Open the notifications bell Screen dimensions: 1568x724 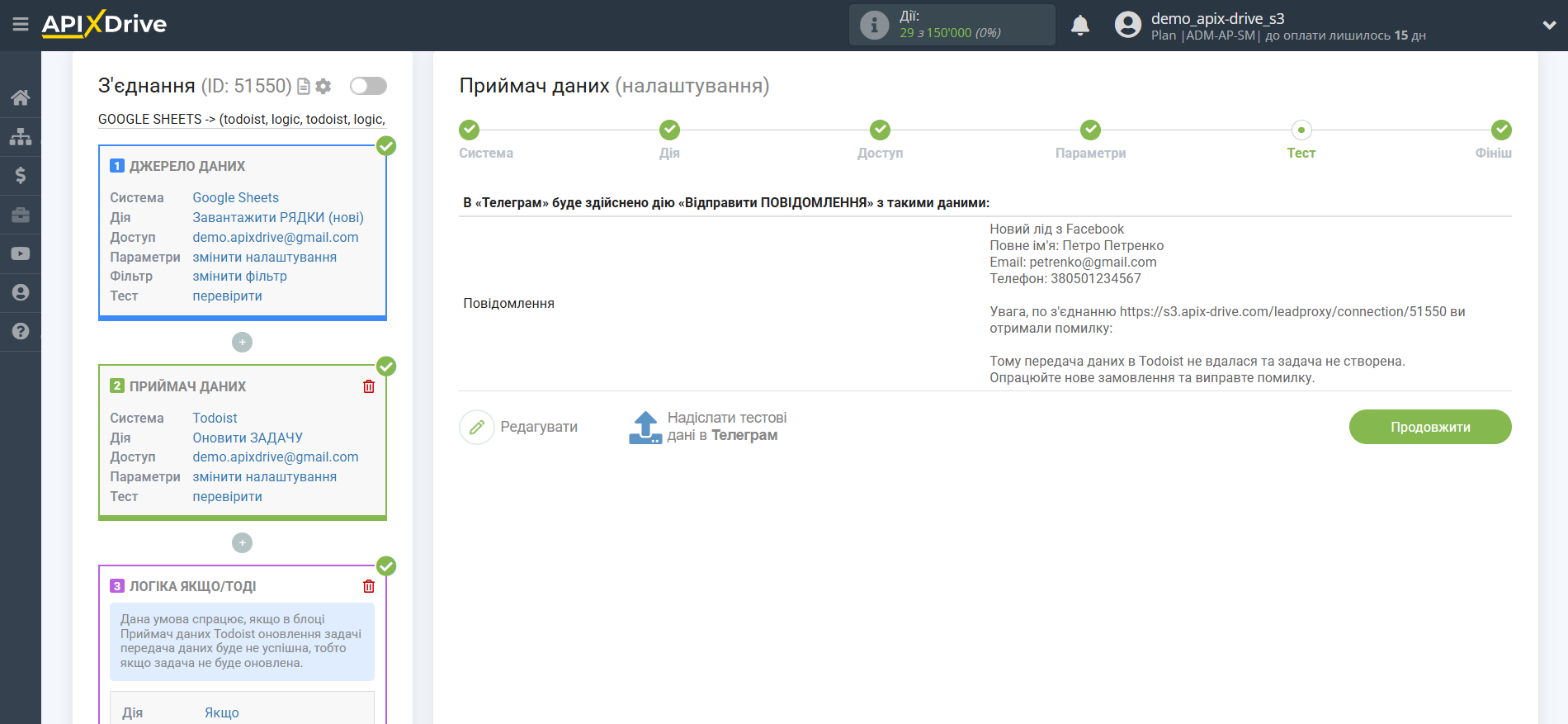pyautogui.click(x=1080, y=26)
